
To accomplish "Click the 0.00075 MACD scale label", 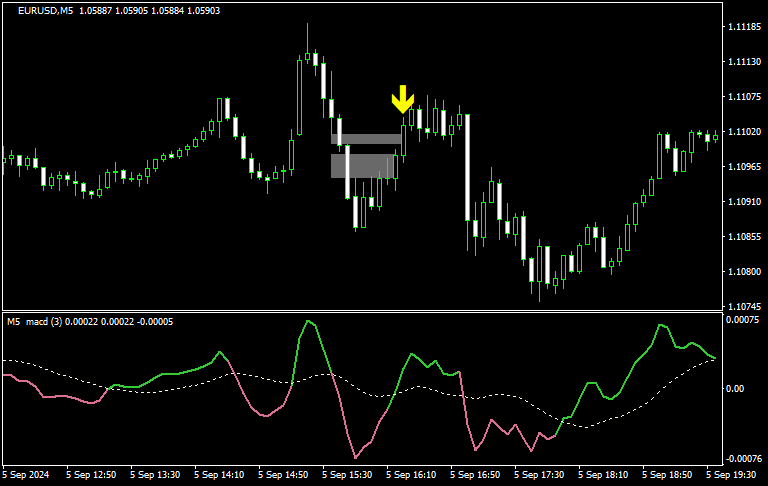I will coord(741,320).
